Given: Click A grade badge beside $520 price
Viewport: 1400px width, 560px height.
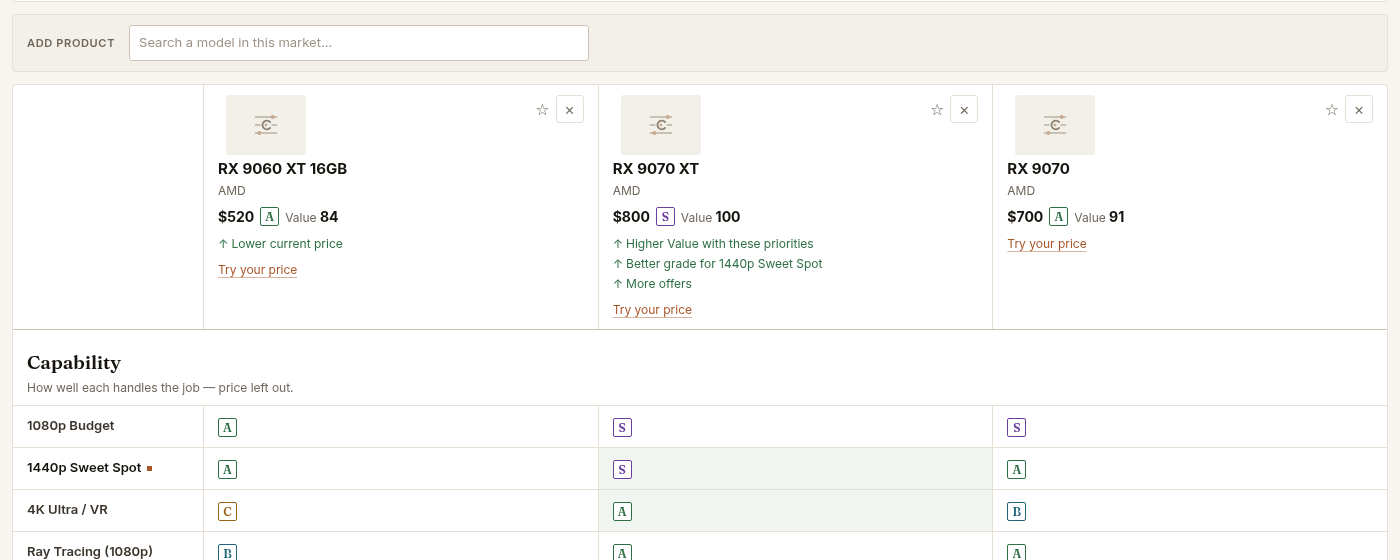Looking at the screenshot, I should (x=269, y=217).
